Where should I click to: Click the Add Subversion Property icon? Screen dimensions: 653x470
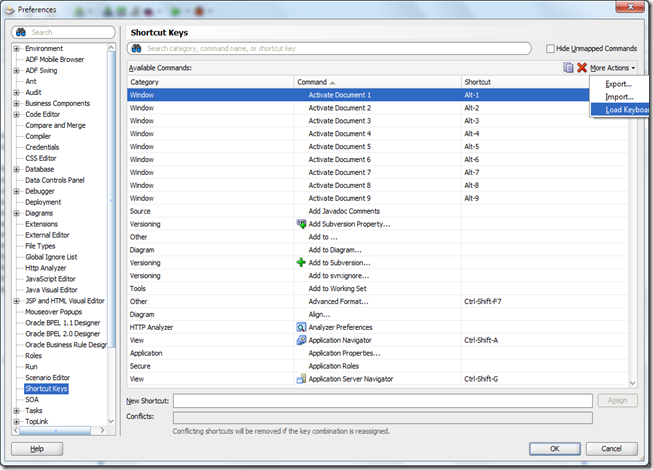click(x=301, y=224)
